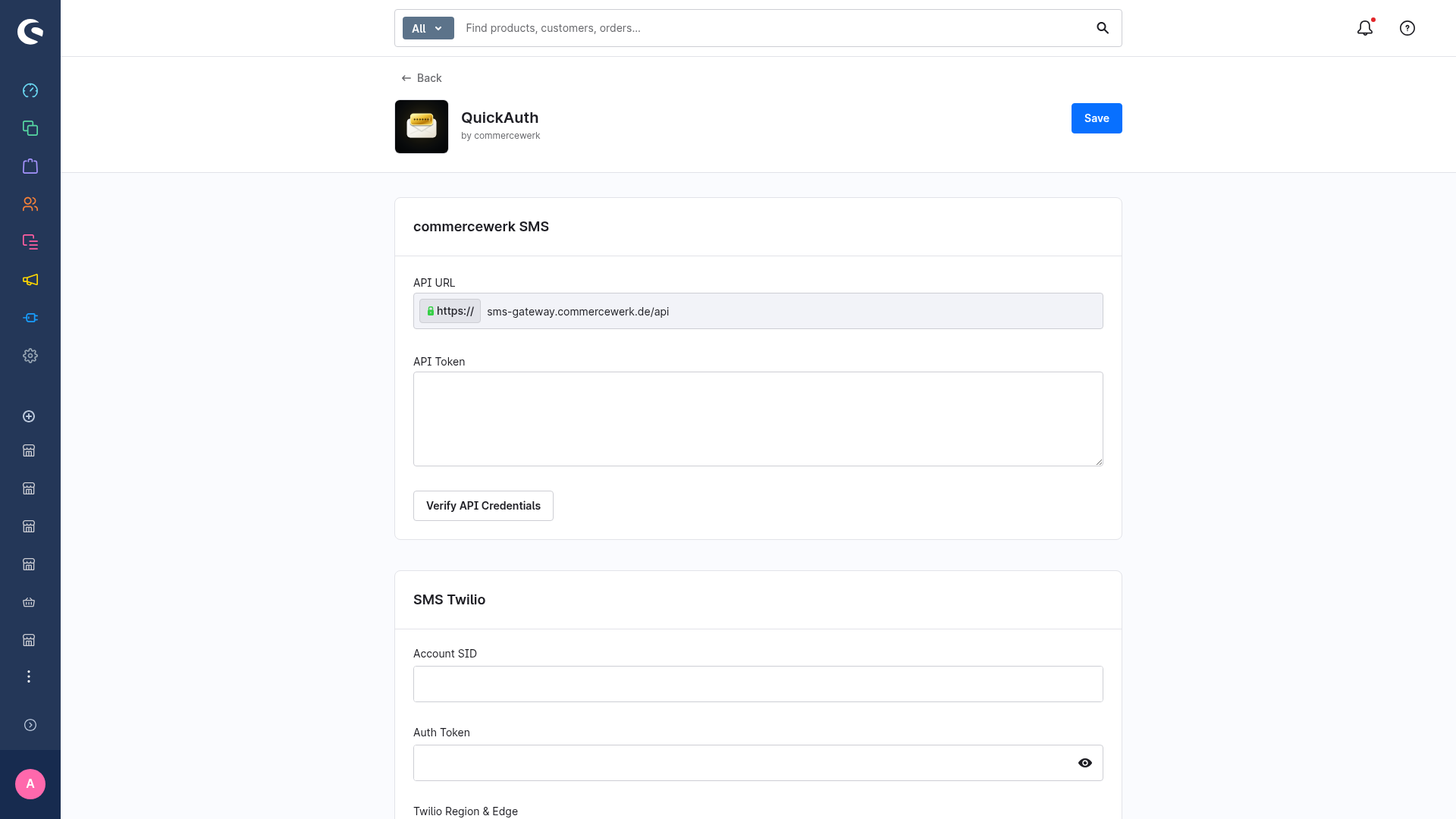Viewport: 1456px width, 819px height.
Task: Open the All search filter dropdown
Action: [x=428, y=28]
